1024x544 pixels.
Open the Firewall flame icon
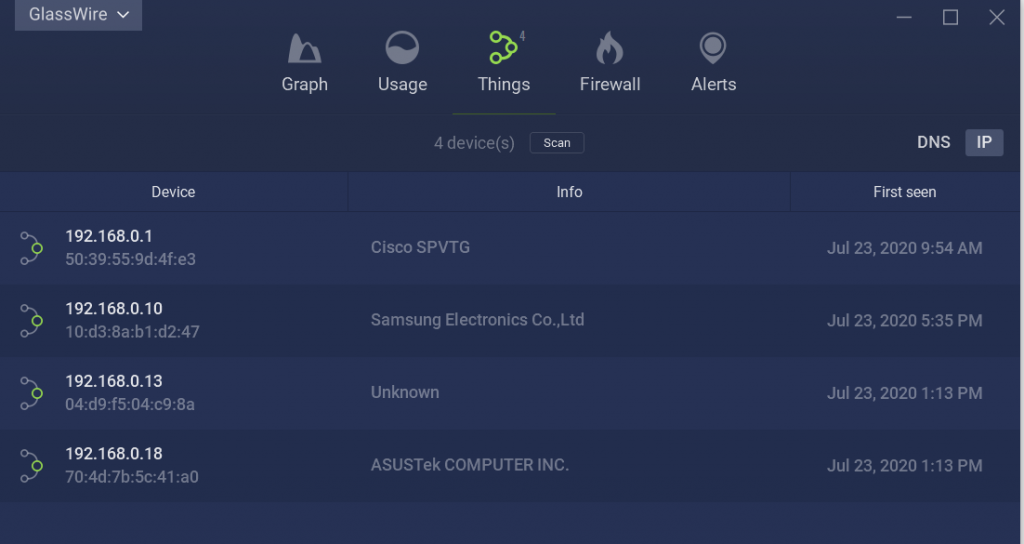coord(609,48)
